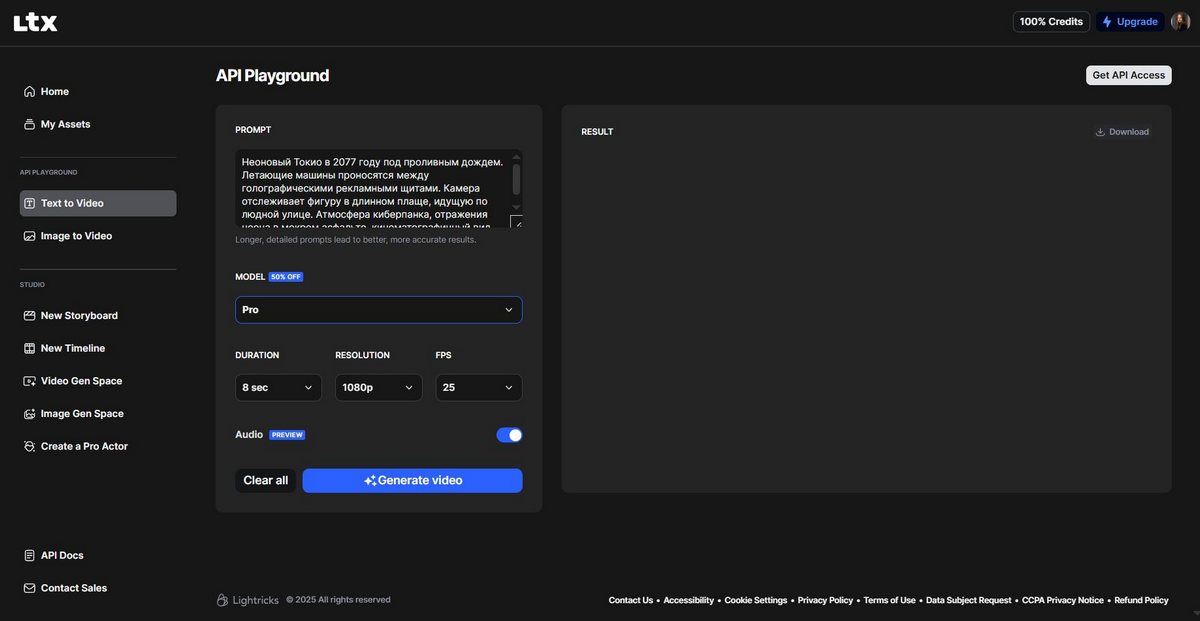Screen dimensions: 1200x621
Task: Click inside the prompt text field
Action: click(370, 188)
